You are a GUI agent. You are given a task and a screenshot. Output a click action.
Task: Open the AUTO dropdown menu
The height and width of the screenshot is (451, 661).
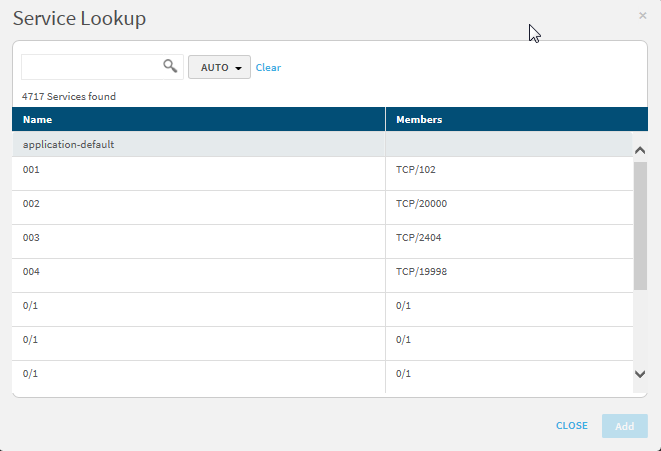click(219, 67)
